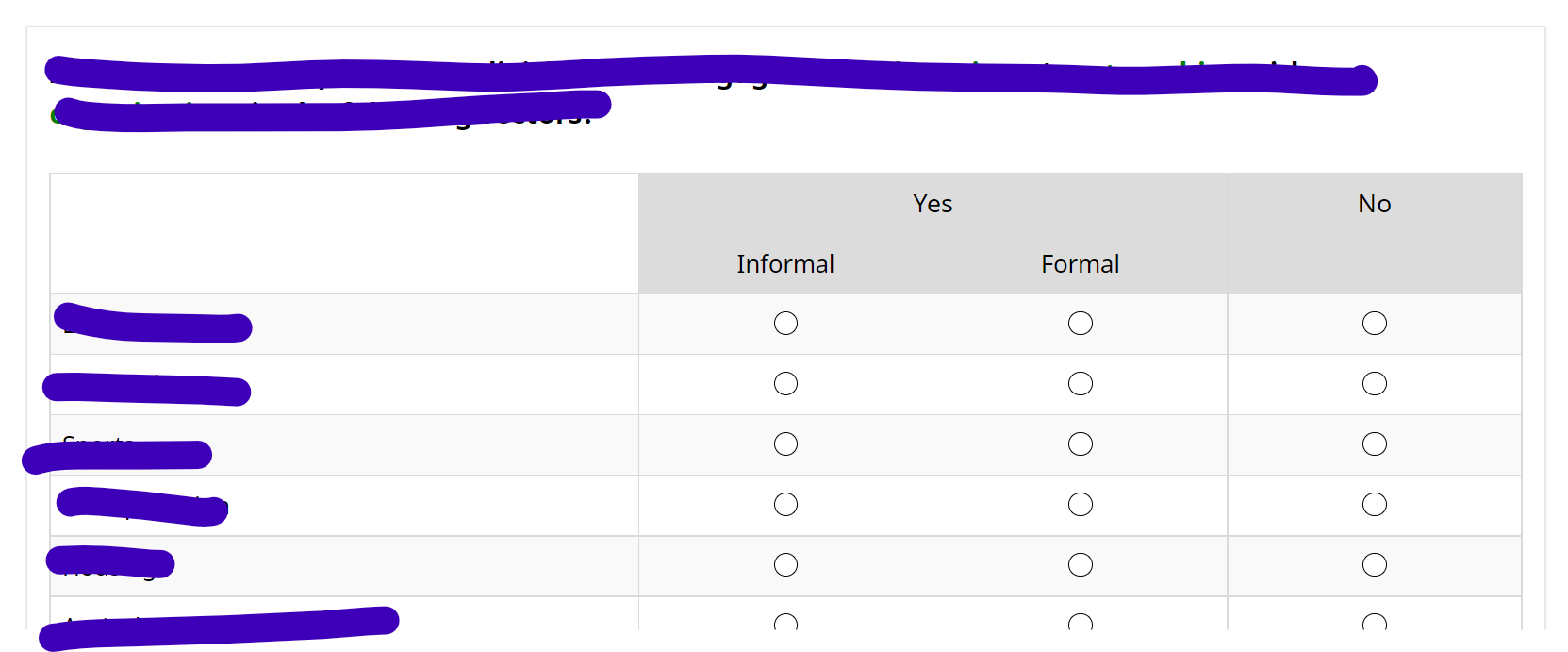Viewport: 1568px width, 652px height.
Task: Select Informal for the second row
Action: pyautogui.click(x=785, y=384)
